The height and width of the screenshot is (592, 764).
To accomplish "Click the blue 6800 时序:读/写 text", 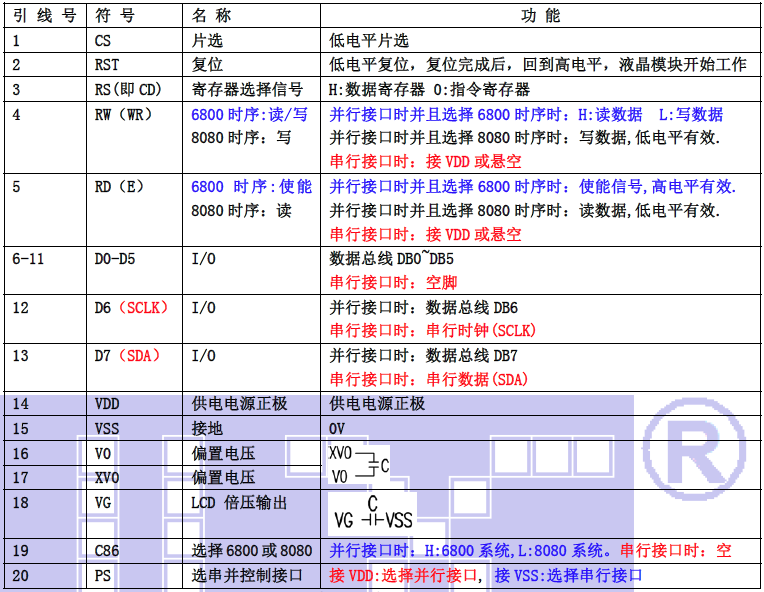I will coord(250,114).
